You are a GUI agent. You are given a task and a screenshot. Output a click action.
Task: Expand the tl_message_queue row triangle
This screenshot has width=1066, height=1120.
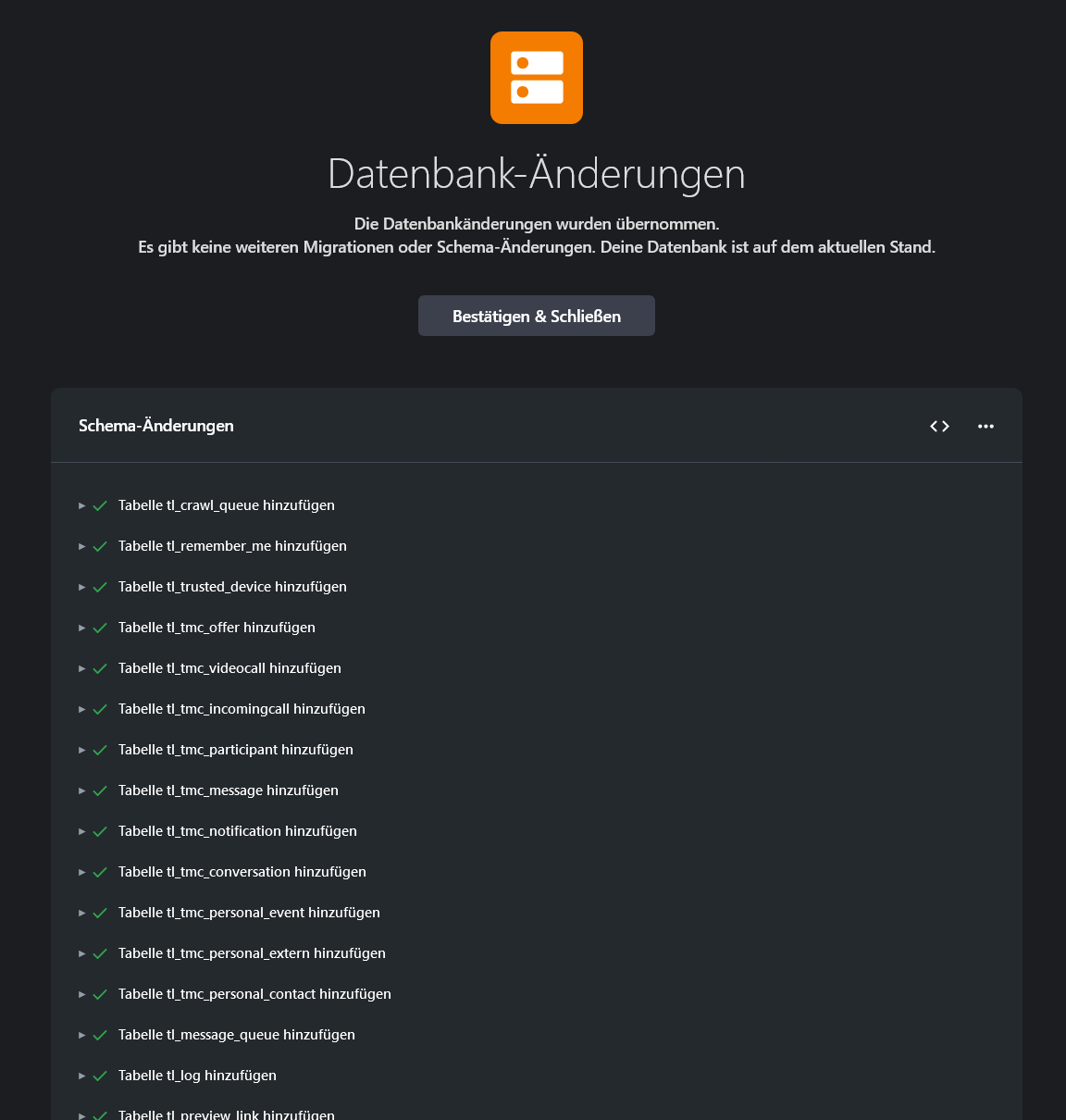tap(82, 1035)
